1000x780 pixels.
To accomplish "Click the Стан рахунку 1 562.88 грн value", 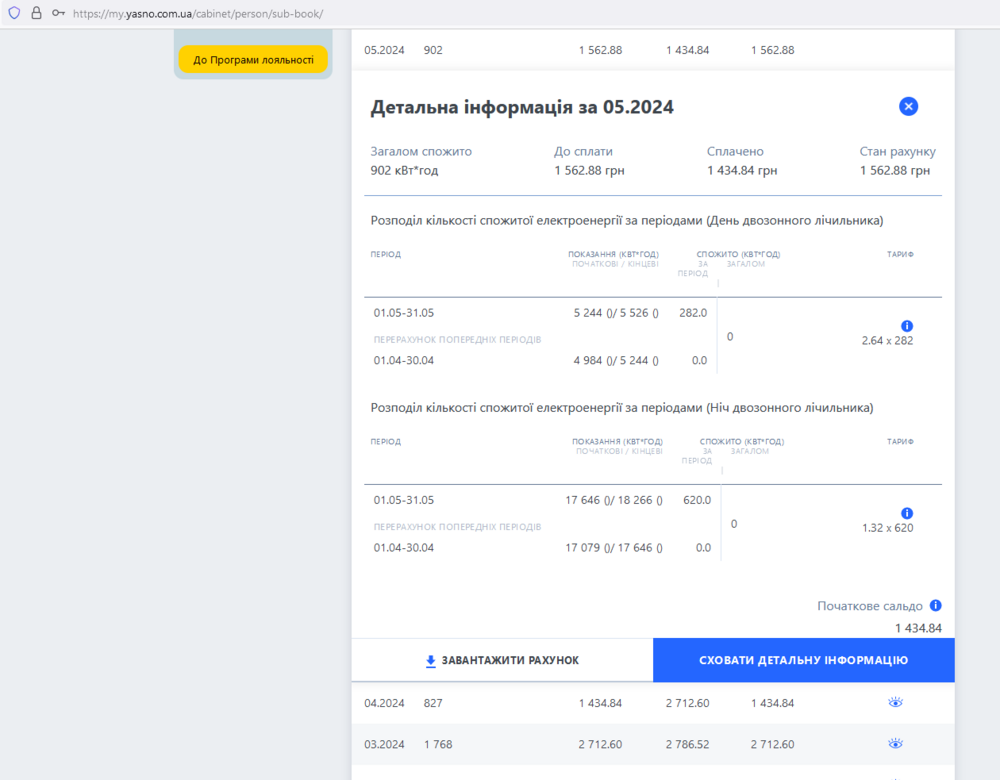I will tap(895, 171).
